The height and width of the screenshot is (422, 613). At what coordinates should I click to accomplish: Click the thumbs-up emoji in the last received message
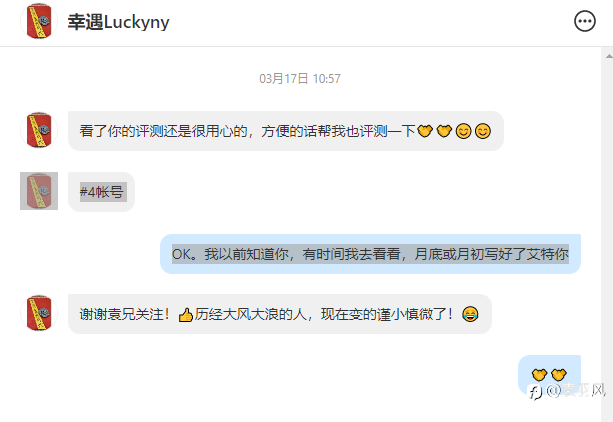[x=186, y=314]
